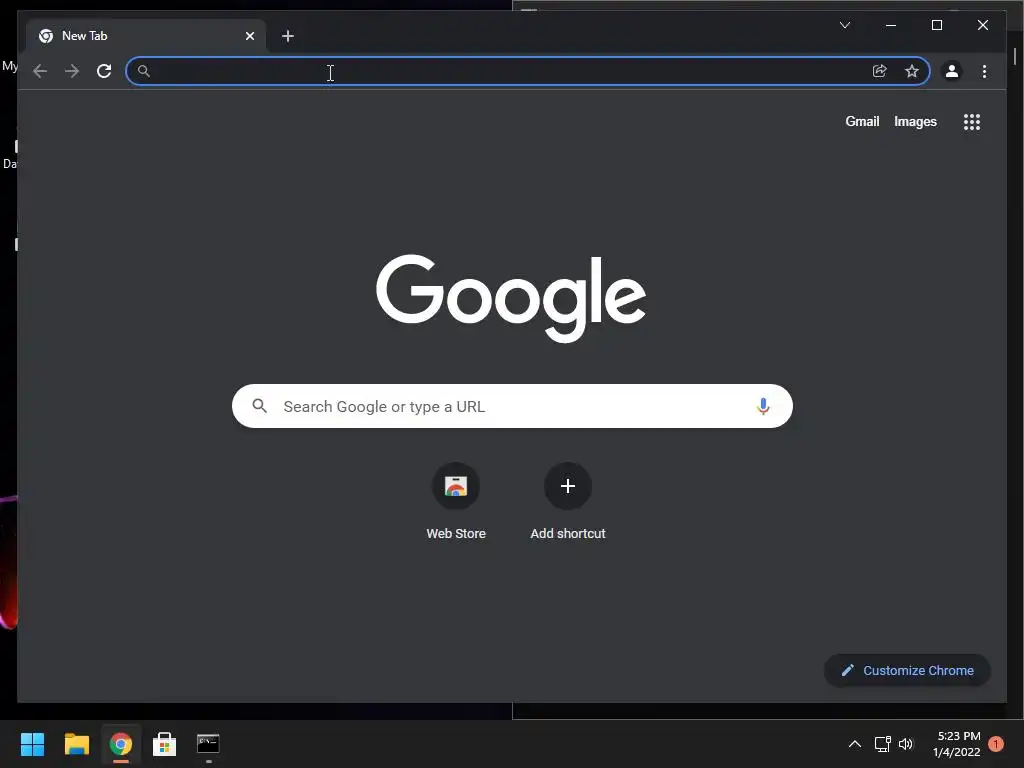Viewport: 1024px width, 768px height.
Task: Click the Chrome icon in the taskbar
Action: click(x=120, y=744)
